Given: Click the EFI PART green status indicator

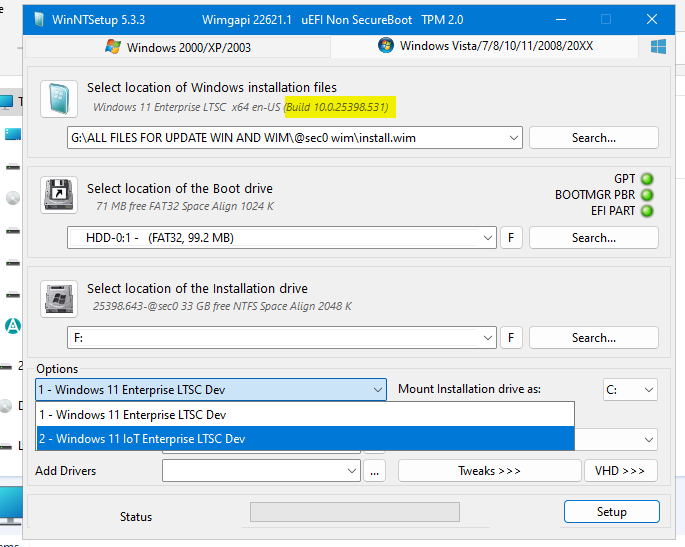Looking at the screenshot, I should coord(647,211).
